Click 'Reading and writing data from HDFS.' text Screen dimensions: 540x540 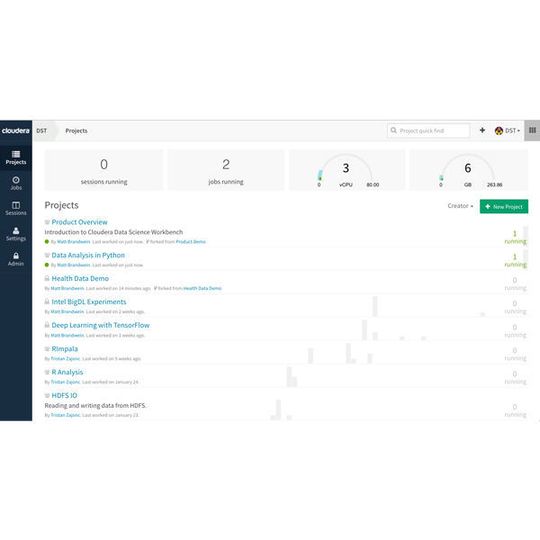tap(95, 406)
